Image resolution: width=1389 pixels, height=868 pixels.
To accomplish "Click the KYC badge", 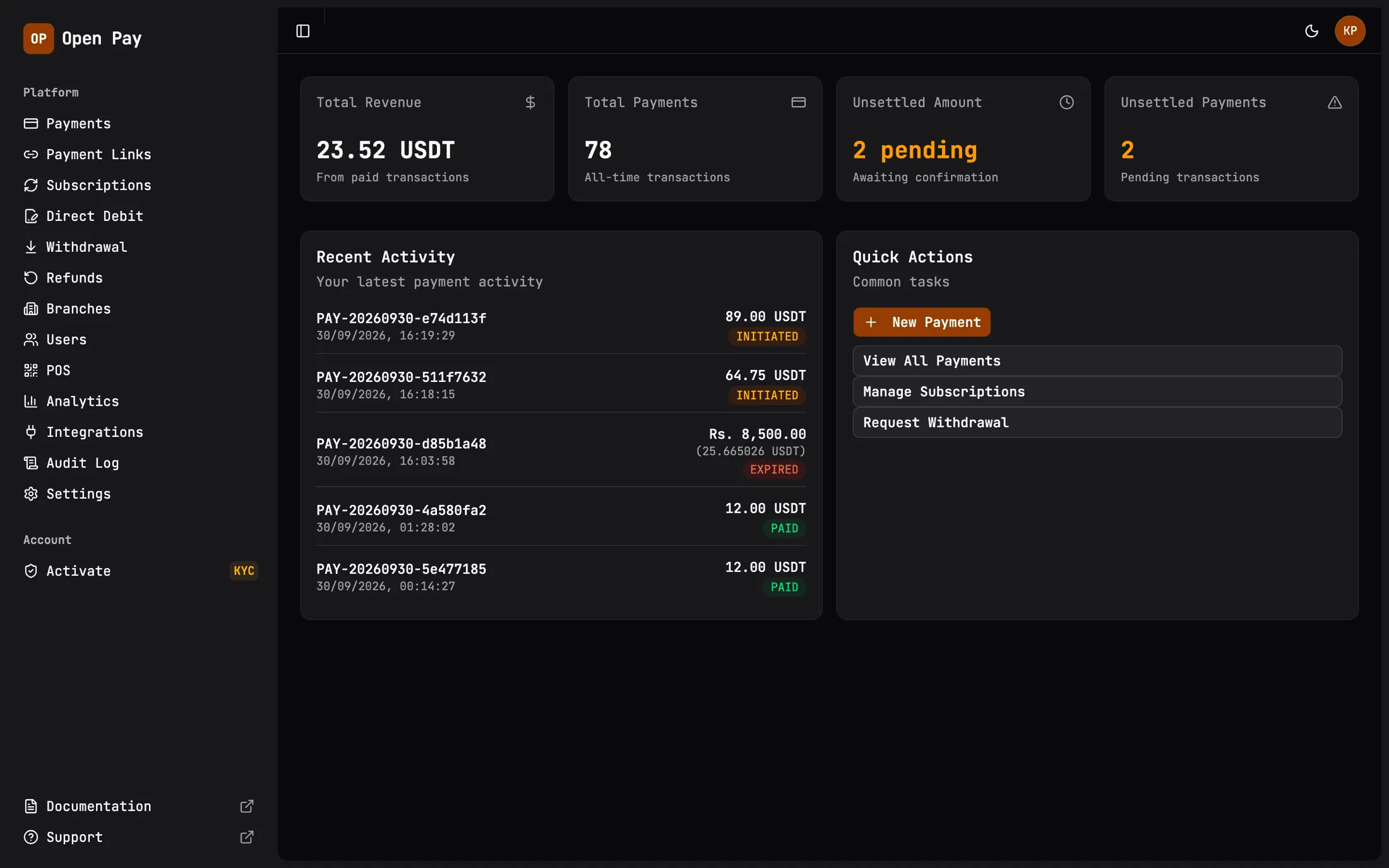I will click(244, 571).
